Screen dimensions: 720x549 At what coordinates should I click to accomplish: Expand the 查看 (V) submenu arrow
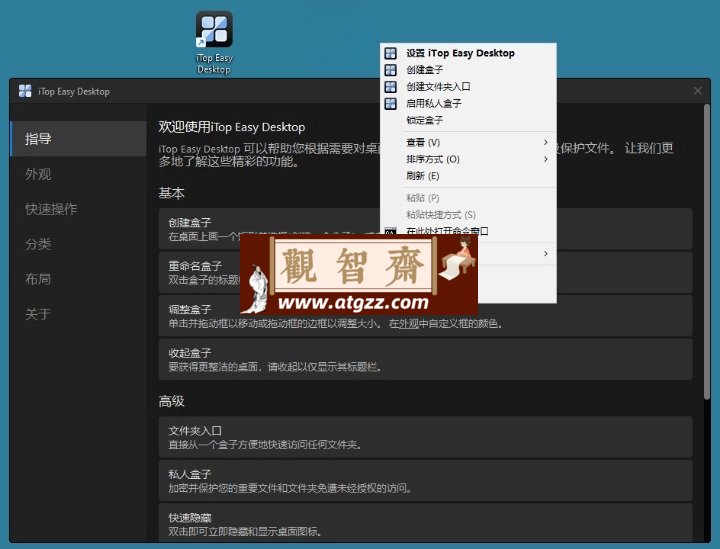point(546,142)
